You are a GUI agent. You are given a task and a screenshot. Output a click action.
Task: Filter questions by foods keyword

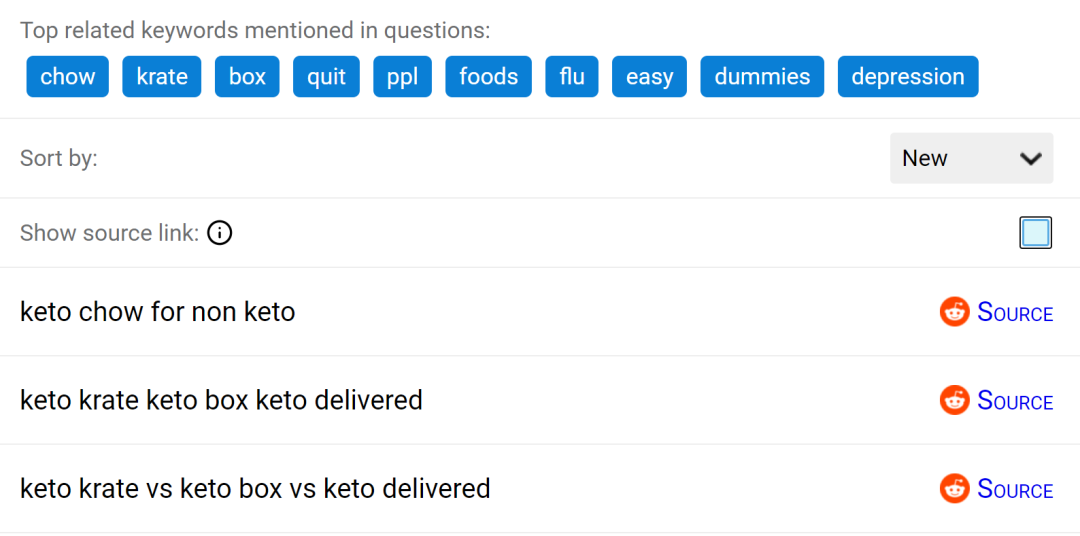pos(489,77)
